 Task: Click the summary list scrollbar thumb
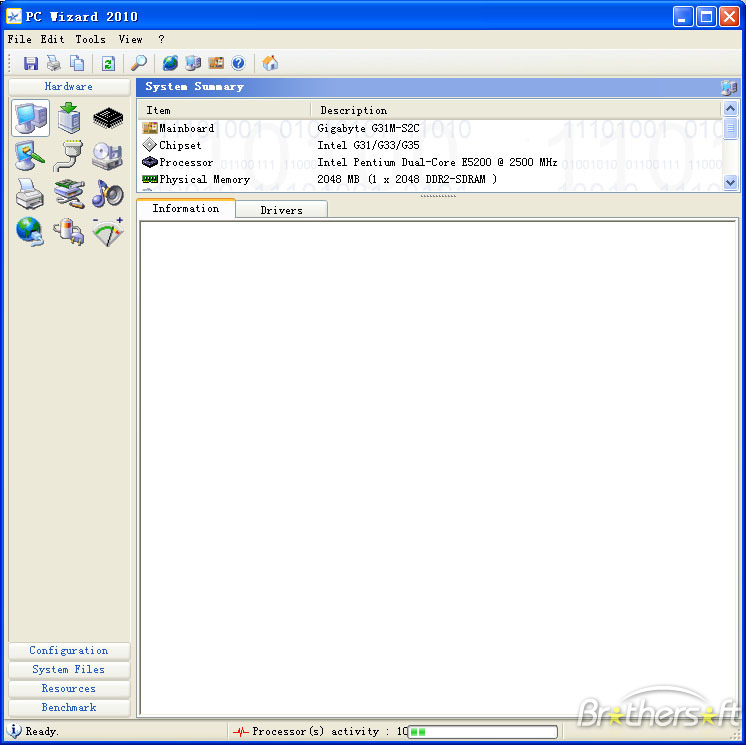[x=730, y=128]
